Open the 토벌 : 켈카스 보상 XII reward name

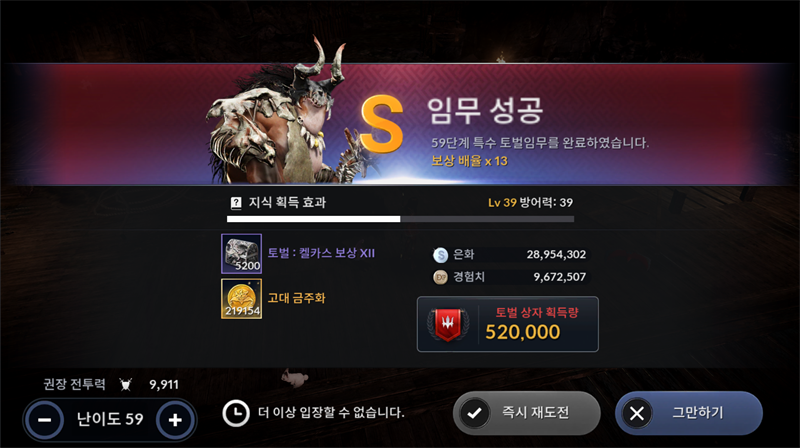[321, 253]
